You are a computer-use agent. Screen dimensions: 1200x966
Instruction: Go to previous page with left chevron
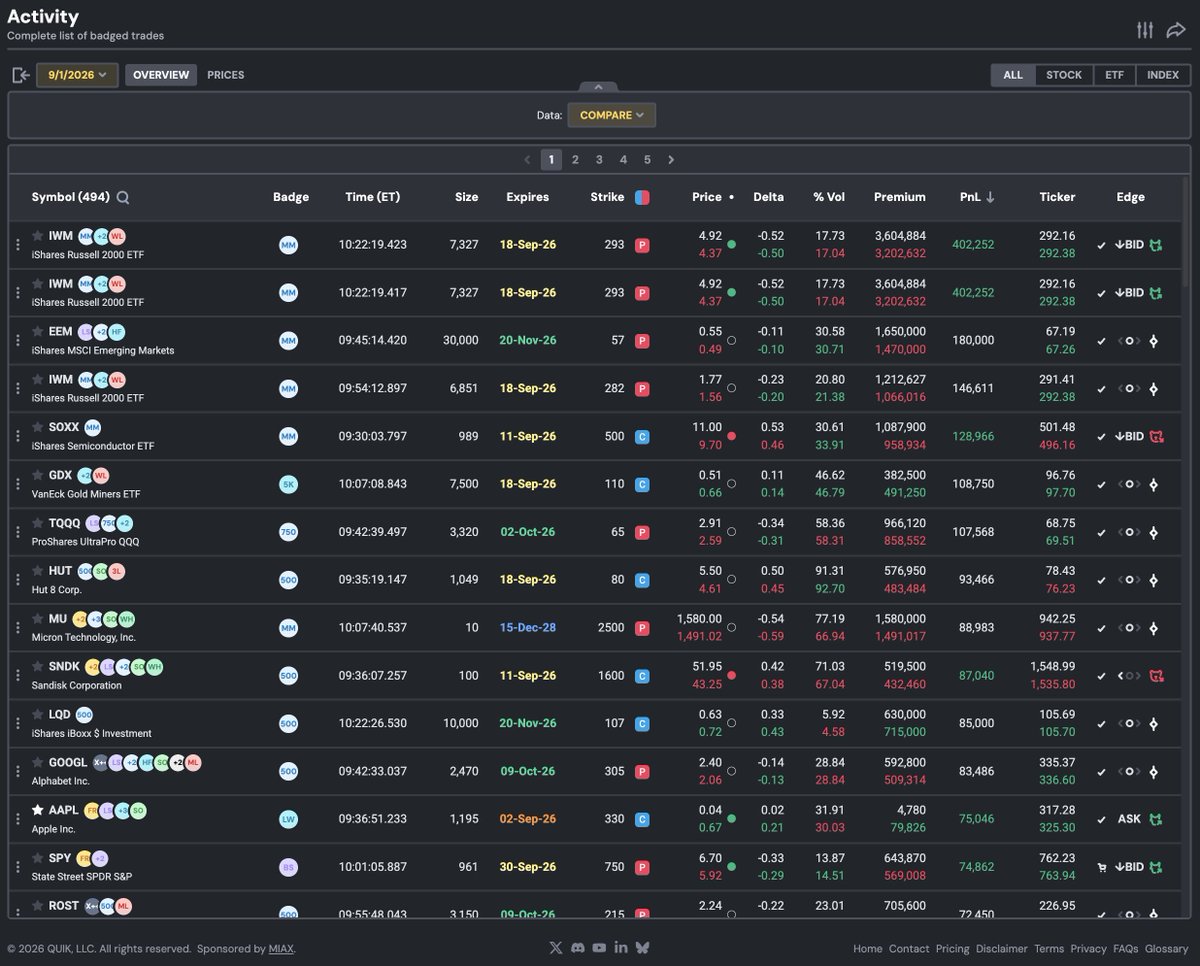point(528,160)
